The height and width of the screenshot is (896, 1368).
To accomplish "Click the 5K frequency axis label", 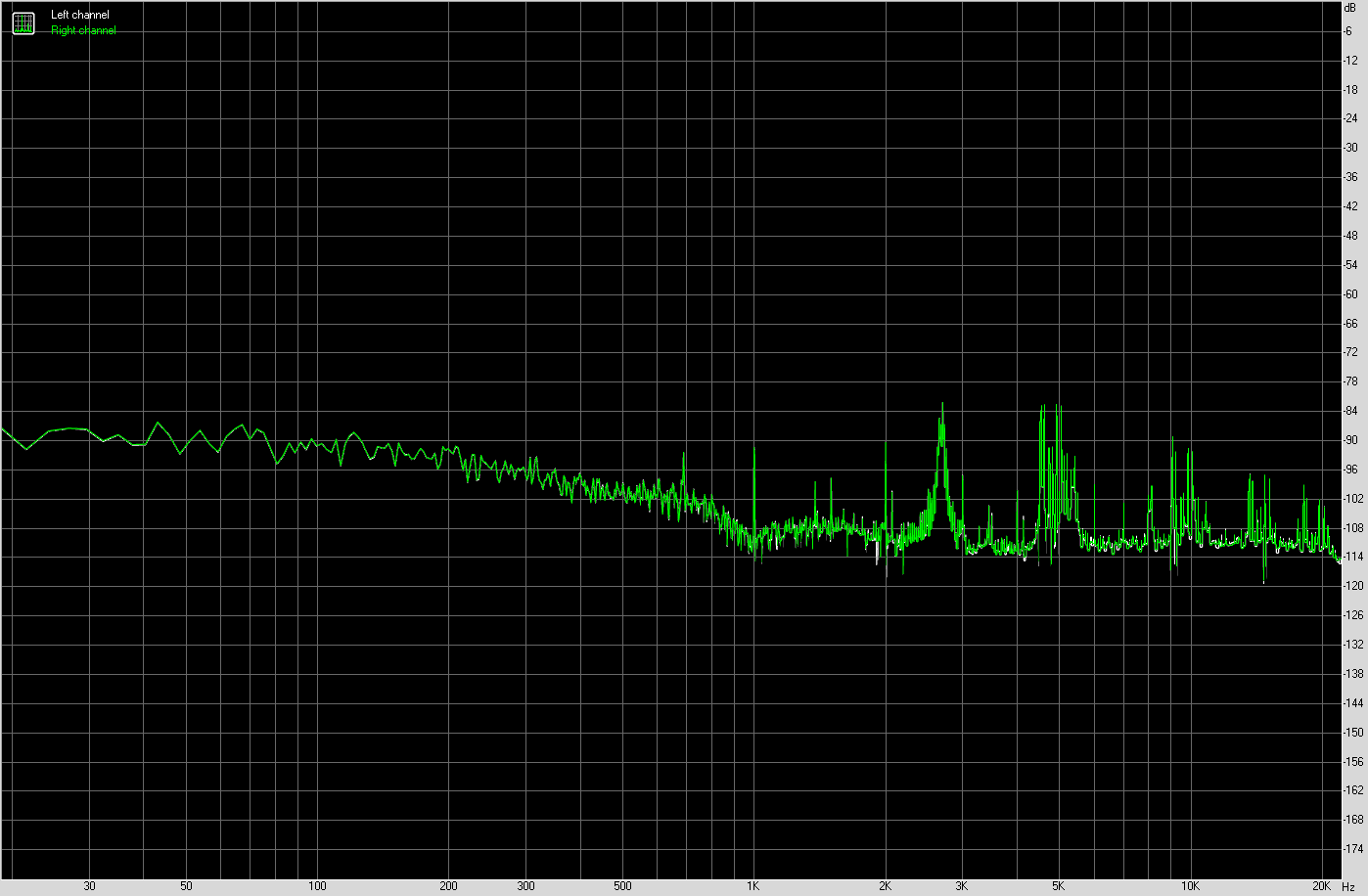I will 1058,886.
